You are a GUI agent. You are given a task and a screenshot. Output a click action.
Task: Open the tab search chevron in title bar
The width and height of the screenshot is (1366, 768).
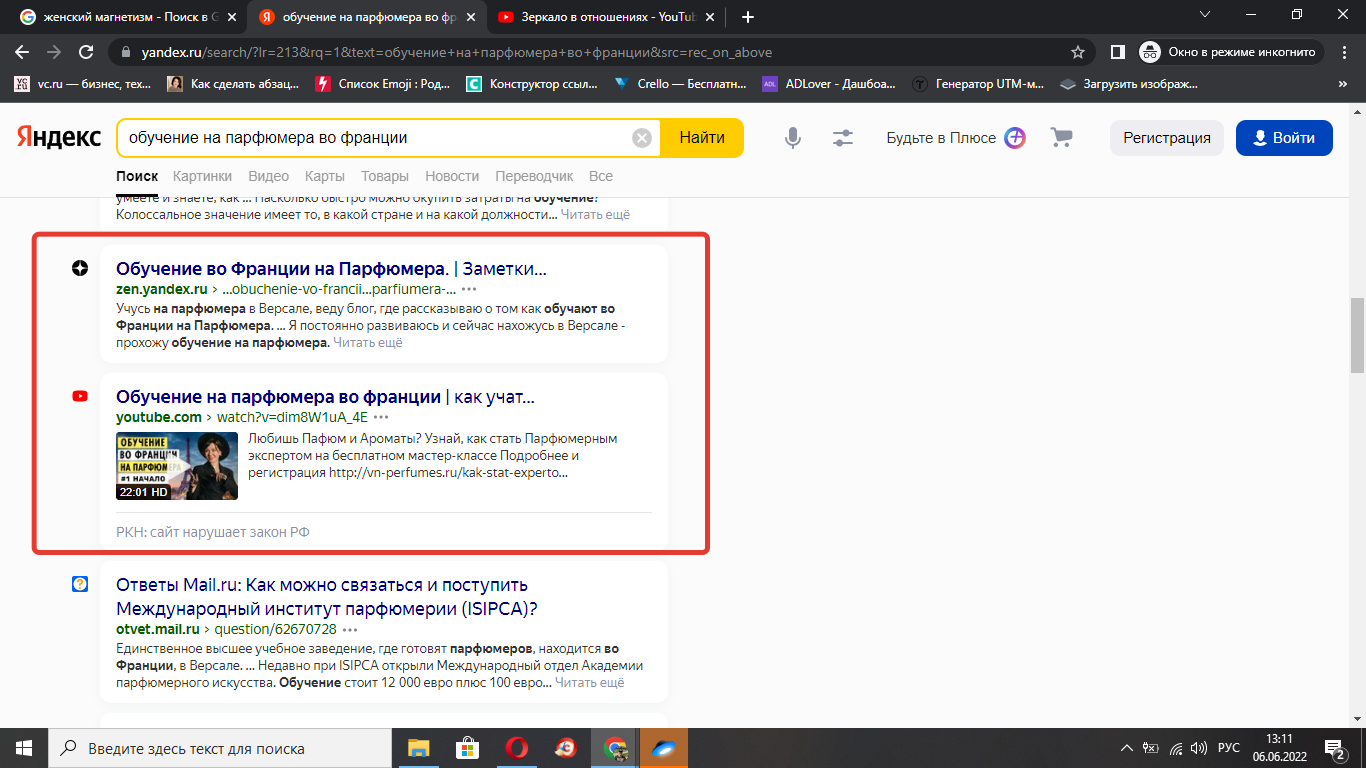click(x=1206, y=15)
